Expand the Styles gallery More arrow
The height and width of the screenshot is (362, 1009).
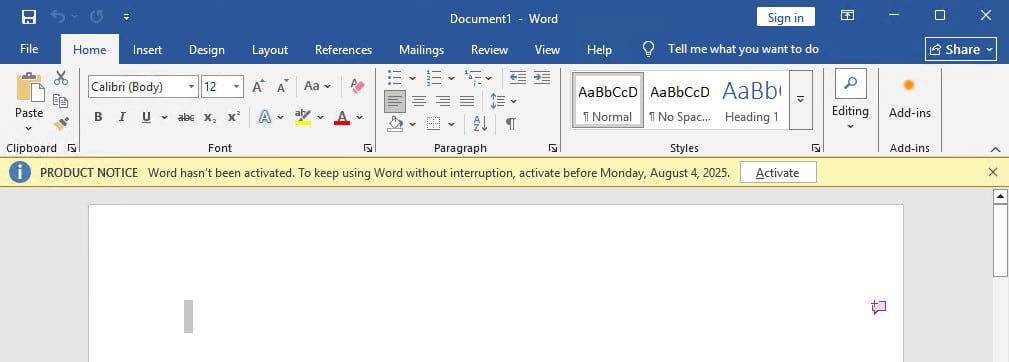point(801,100)
